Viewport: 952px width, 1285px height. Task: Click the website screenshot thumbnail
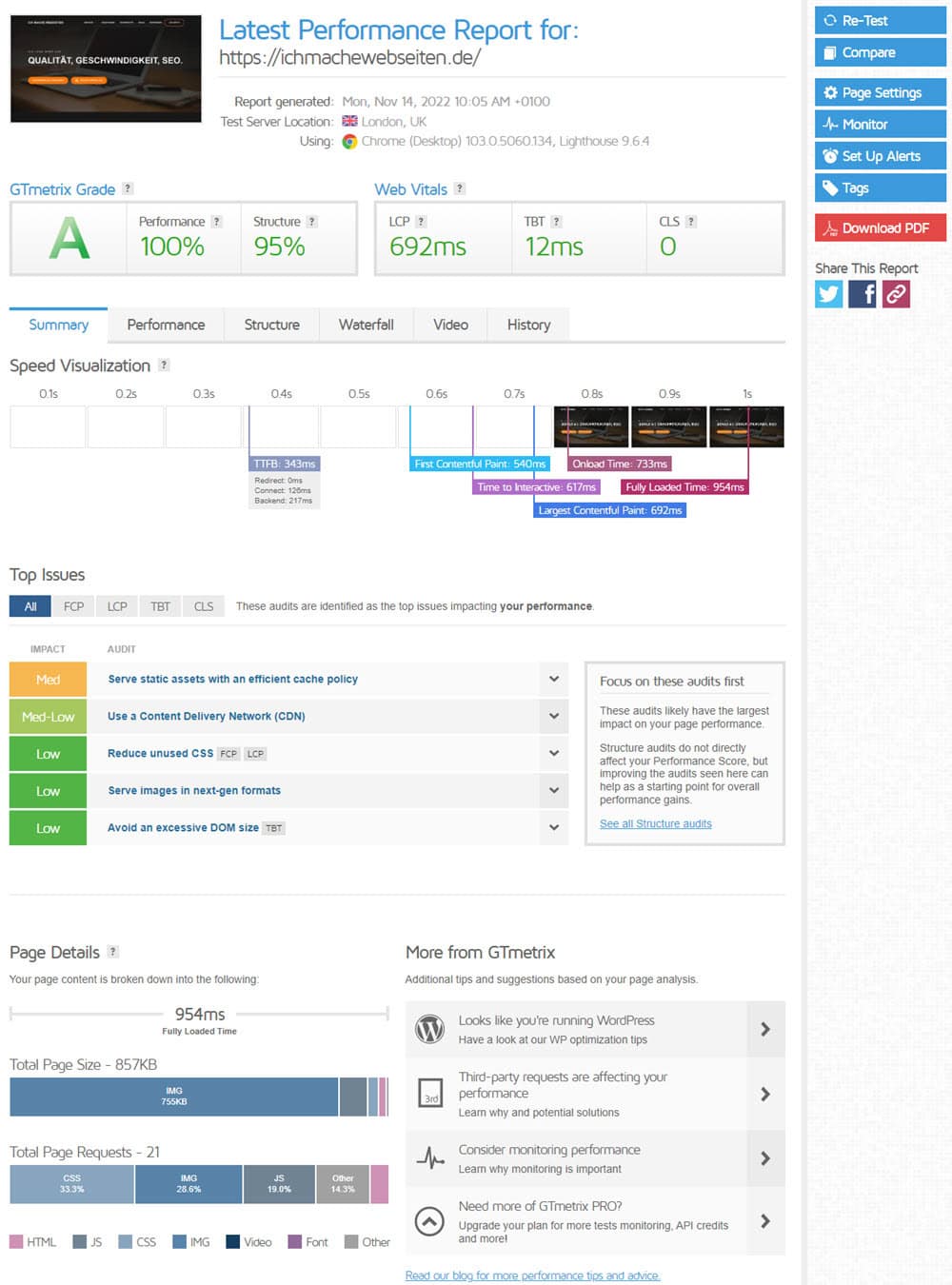click(106, 69)
